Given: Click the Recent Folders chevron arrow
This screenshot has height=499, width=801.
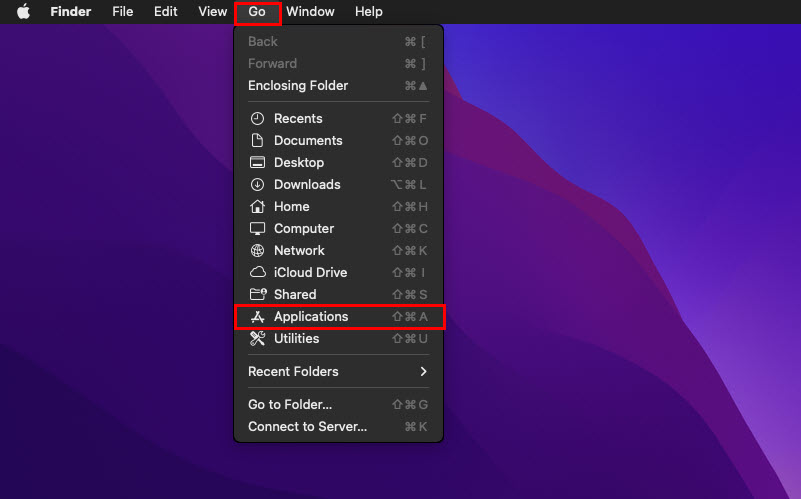Looking at the screenshot, I should tap(423, 371).
